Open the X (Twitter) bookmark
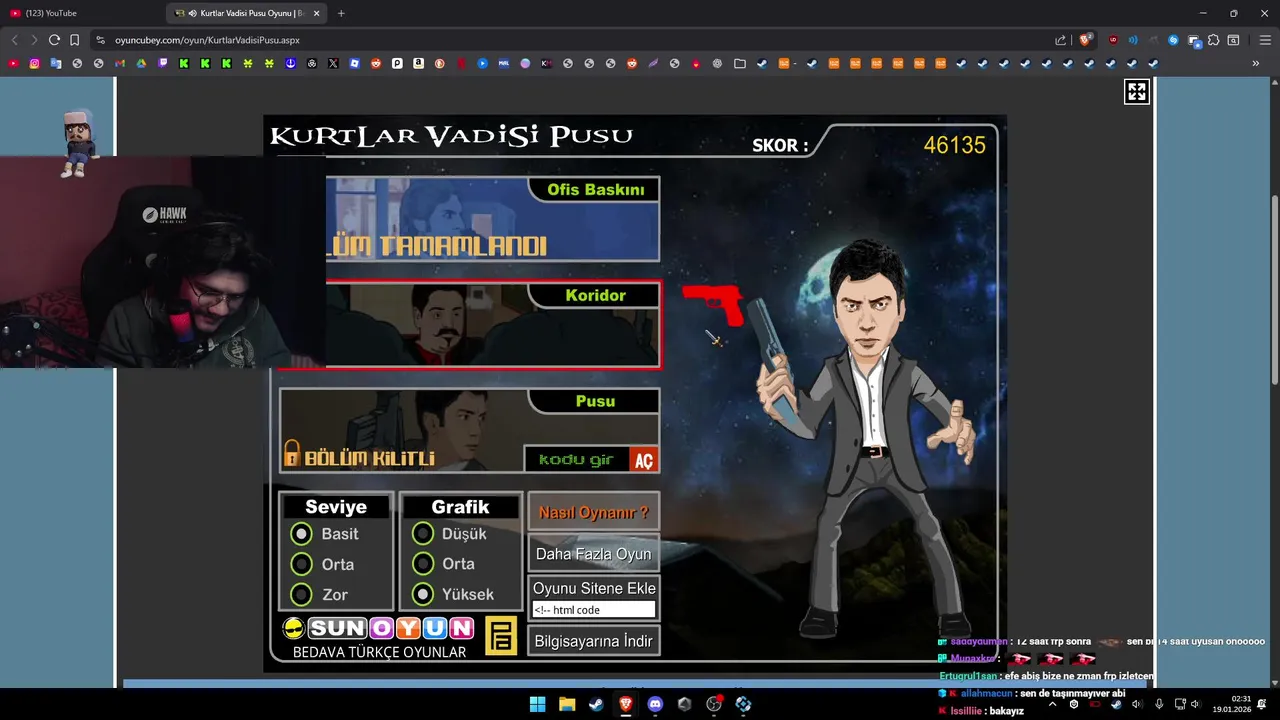 coord(333,63)
